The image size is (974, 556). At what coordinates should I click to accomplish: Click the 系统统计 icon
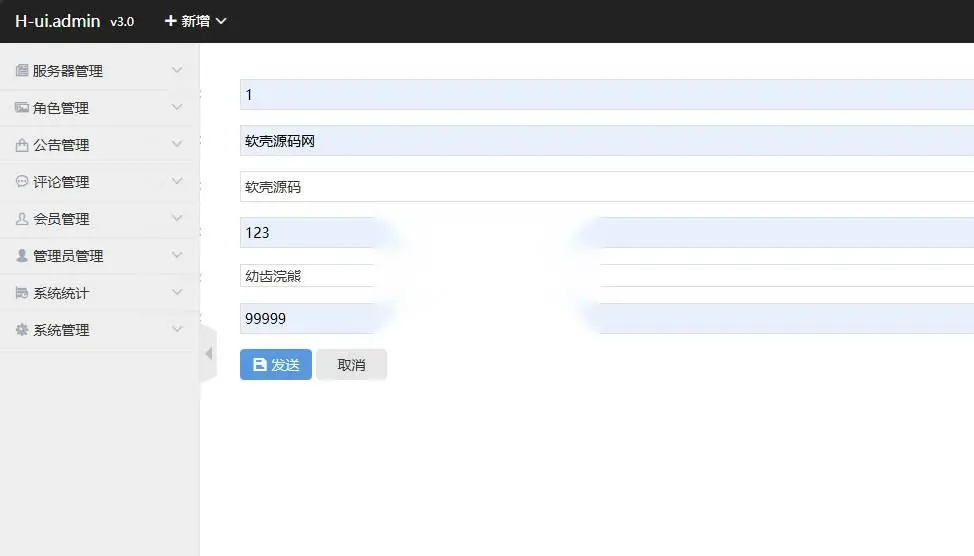(x=22, y=293)
